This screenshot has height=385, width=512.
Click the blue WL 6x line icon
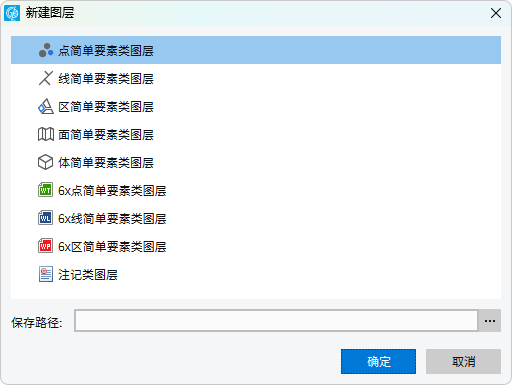pyautogui.click(x=45, y=218)
